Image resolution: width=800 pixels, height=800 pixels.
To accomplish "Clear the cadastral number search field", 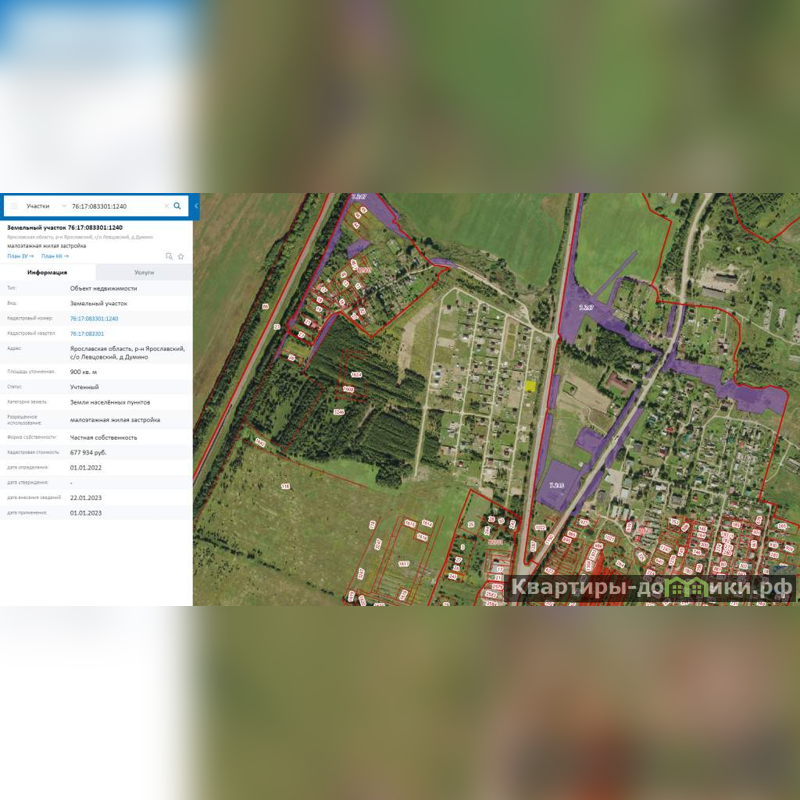I will (x=166, y=206).
